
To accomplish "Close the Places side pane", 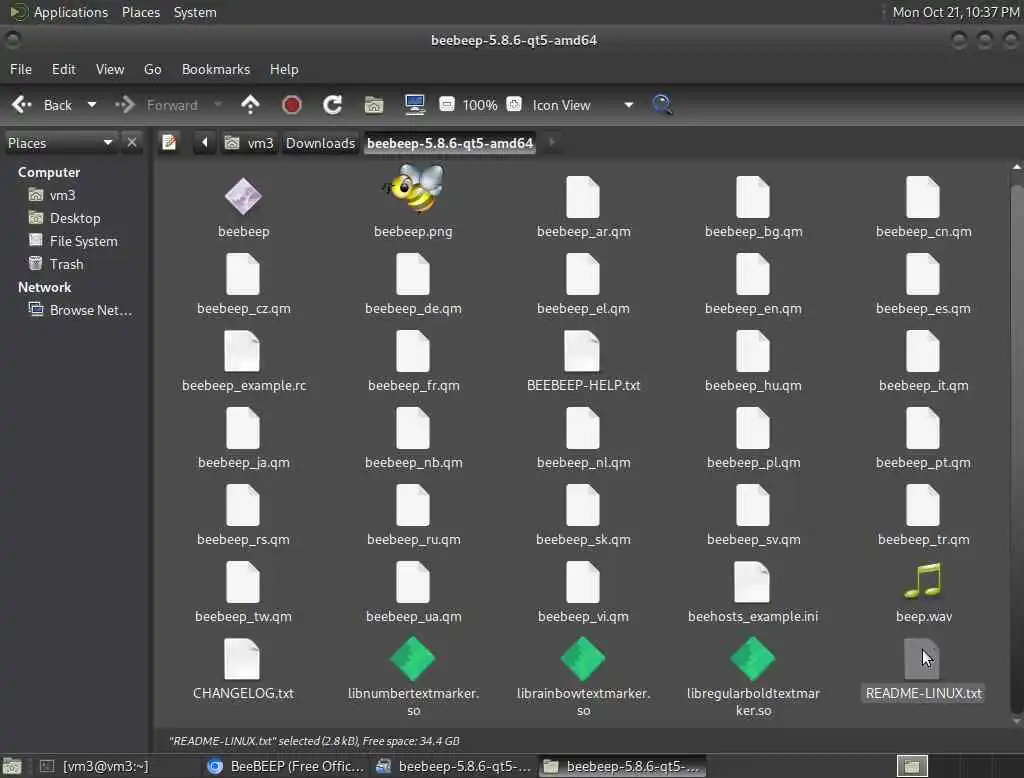I will [x=132, y=142].
